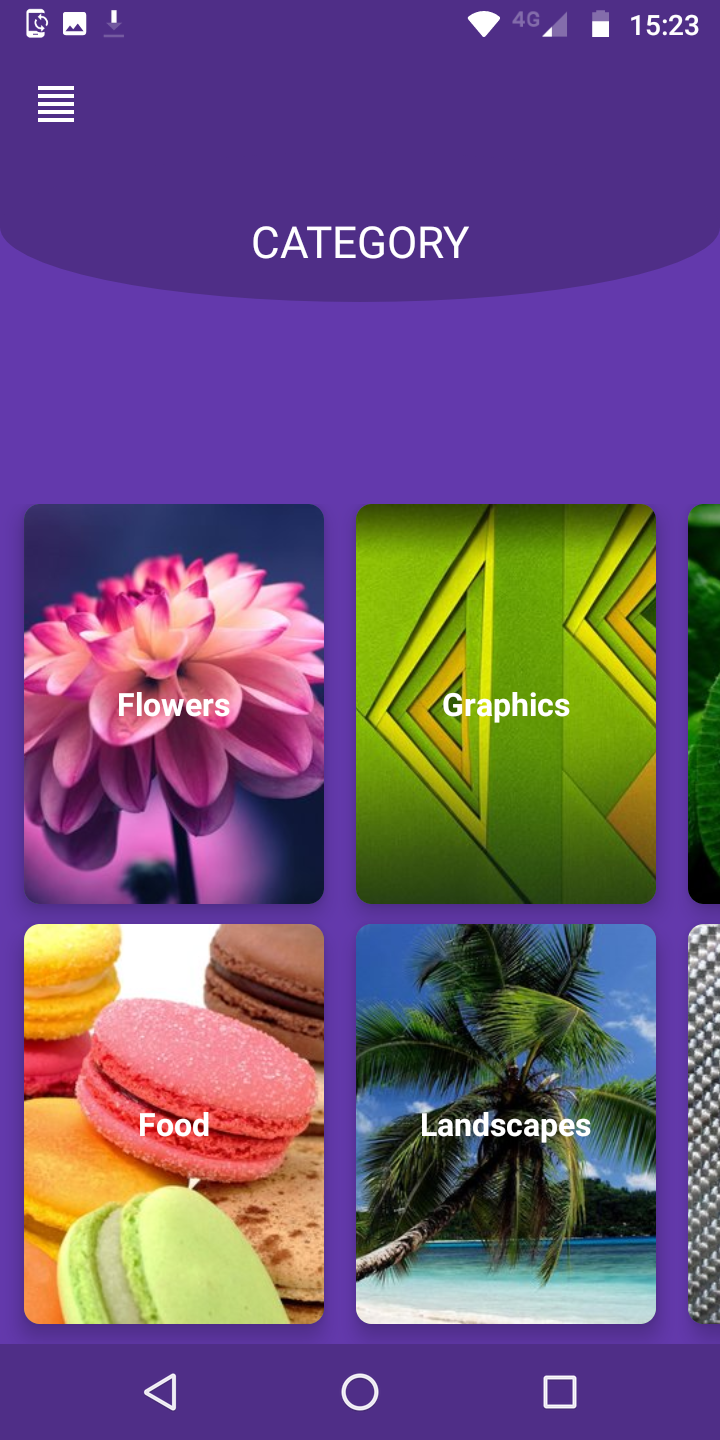Open the Flowers wallpaper category

[174, 704]
